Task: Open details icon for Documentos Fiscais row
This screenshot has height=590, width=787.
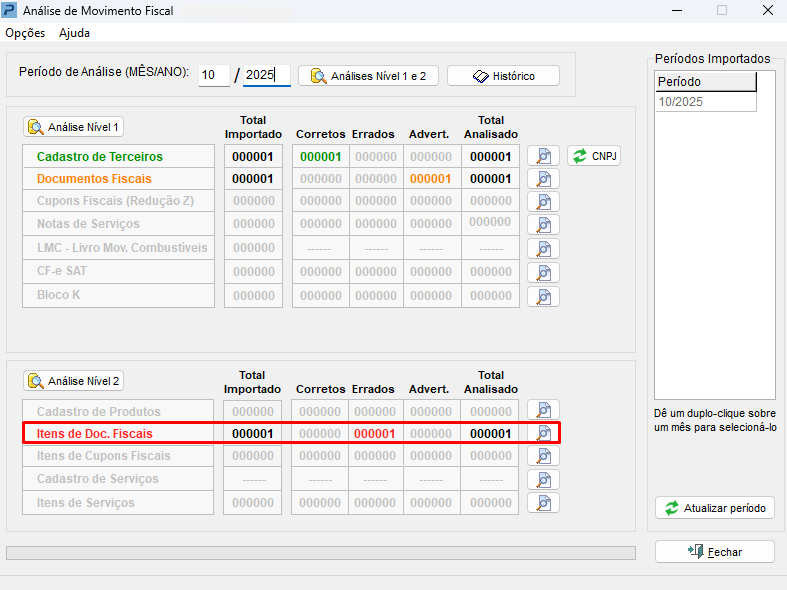Action: 543,179
